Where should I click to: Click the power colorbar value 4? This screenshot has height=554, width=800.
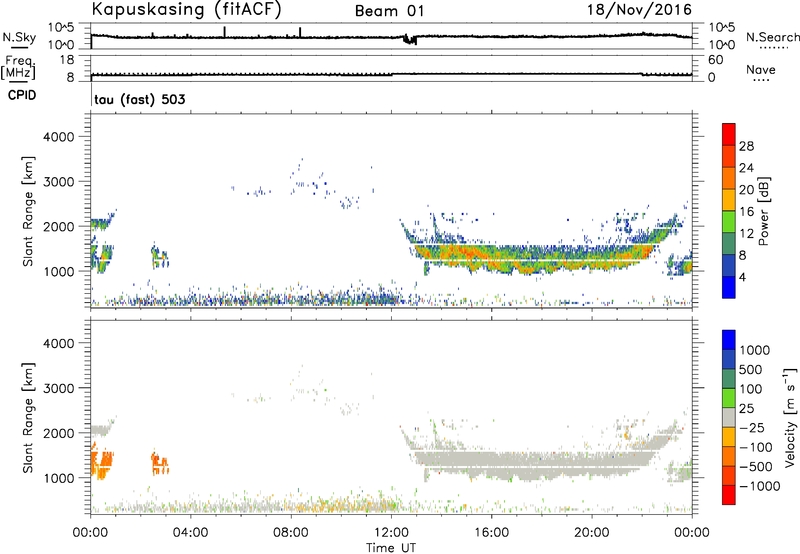(742, 277)
